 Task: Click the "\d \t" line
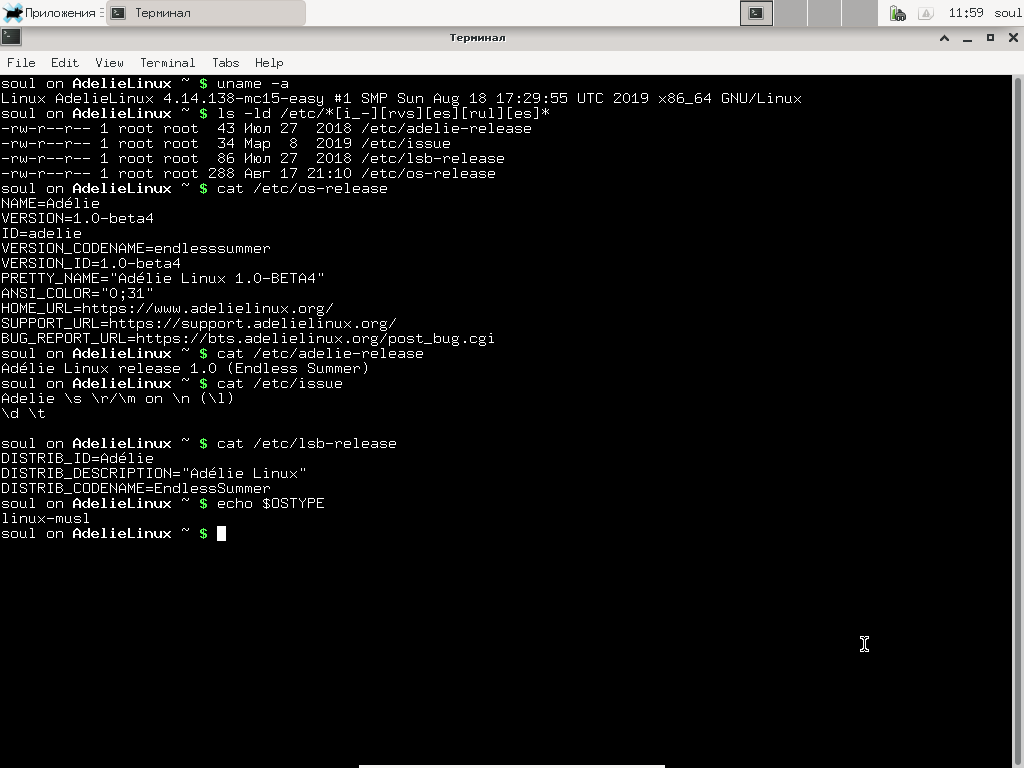coord(23,413)
